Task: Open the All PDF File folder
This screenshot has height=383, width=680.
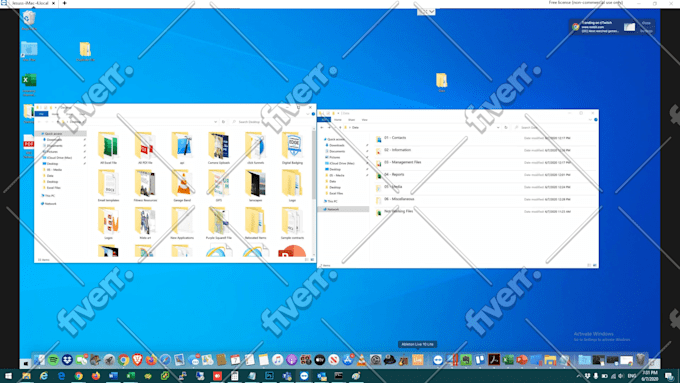Action: click(145, 148)
